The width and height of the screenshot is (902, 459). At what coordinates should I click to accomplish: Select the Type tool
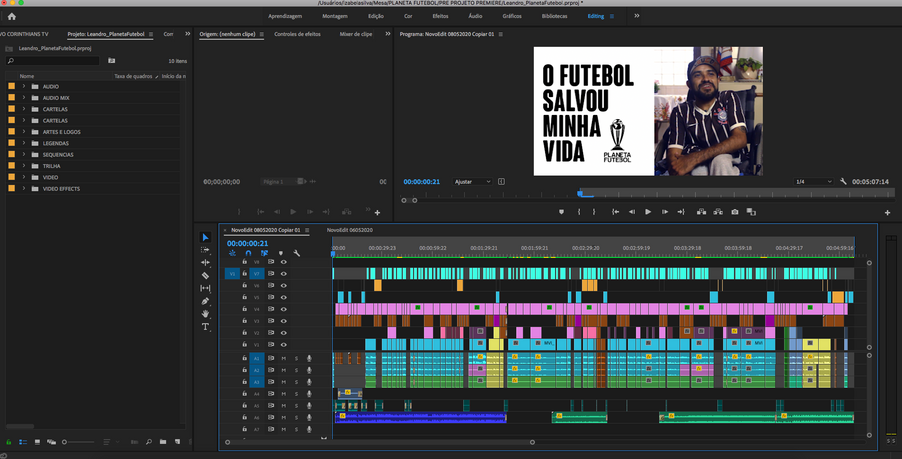206,327
